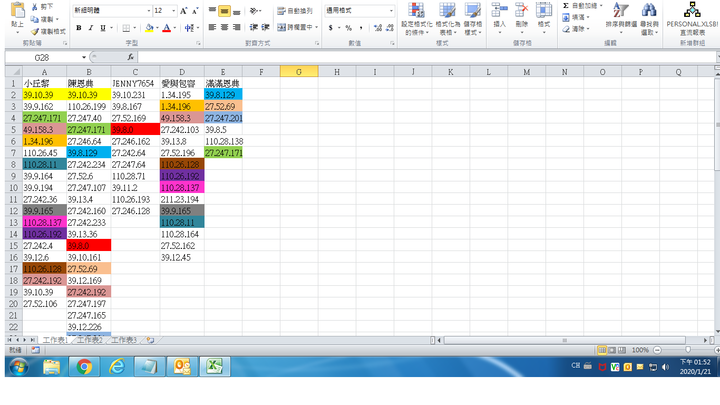The width and height of the screenshot is (720, 405).
Task: Expand the Name Box dropdown arrow
Action: (84, 57)
